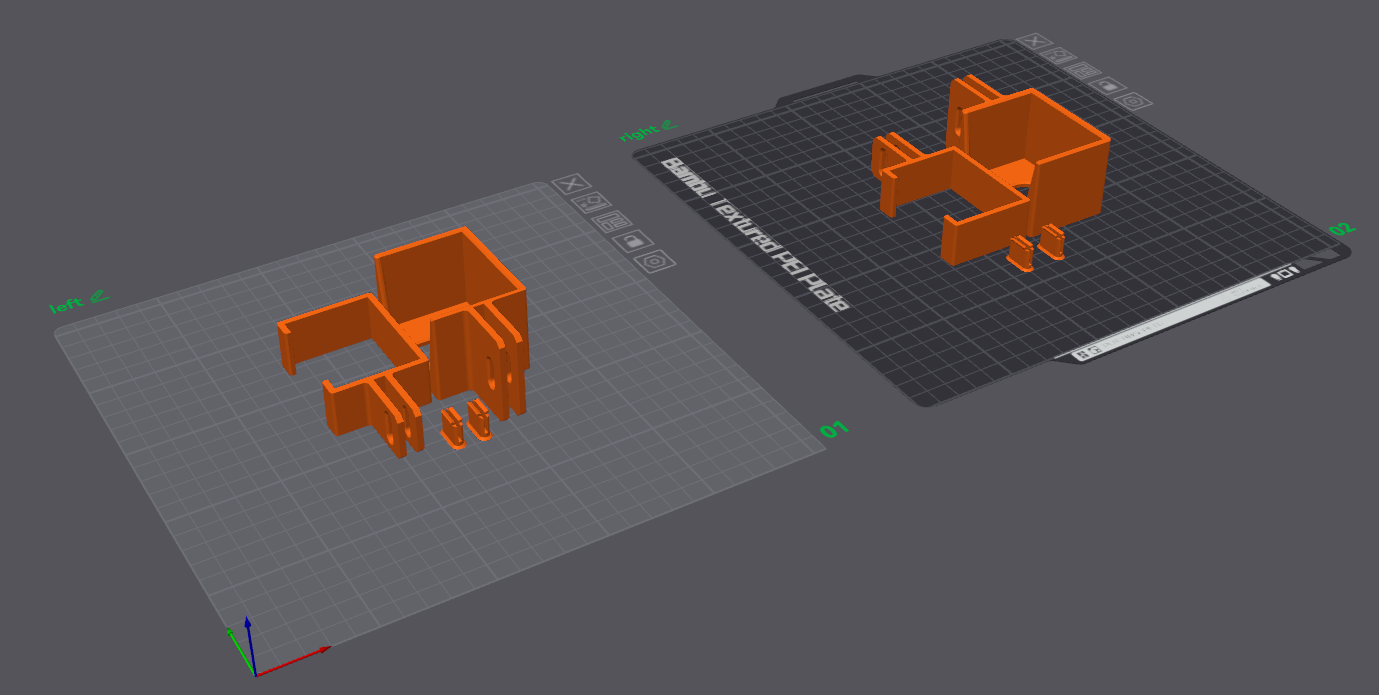Arrange objects on plate 01 (left)
The height and width of the screenshot is (695, 1379).
(614, 221)
